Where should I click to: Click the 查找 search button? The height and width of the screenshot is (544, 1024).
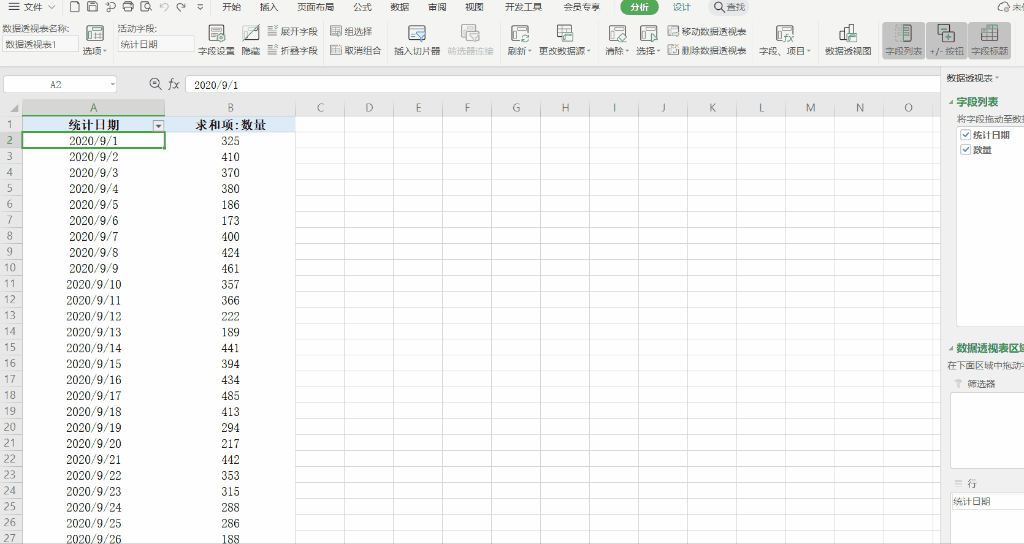tap(729, 7)
